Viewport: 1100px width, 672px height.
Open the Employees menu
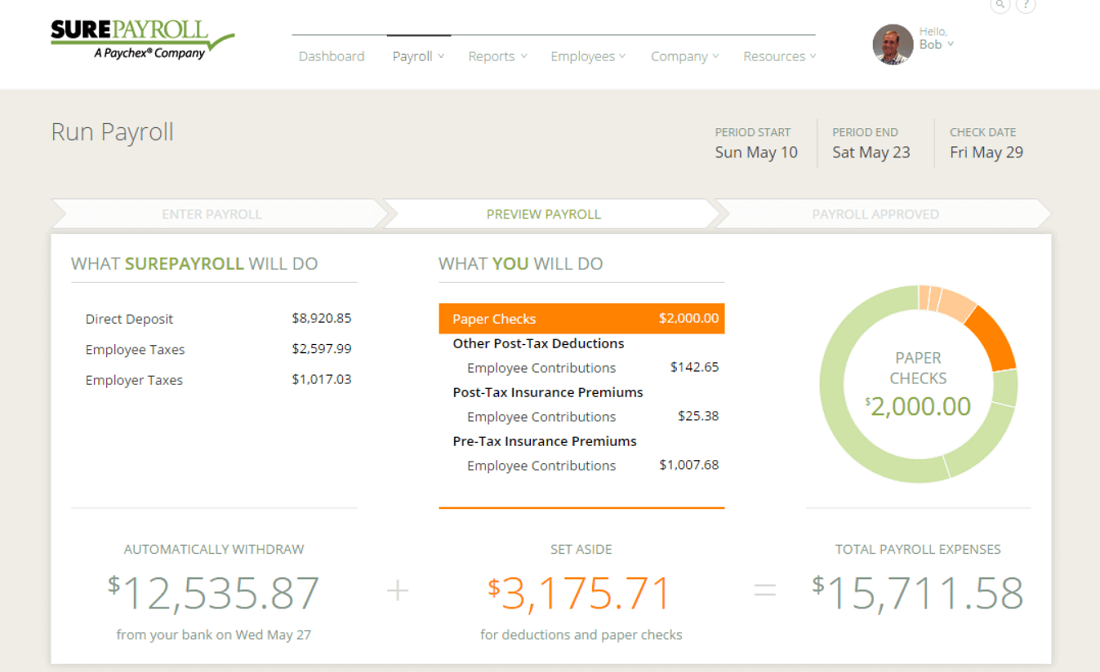588,56
